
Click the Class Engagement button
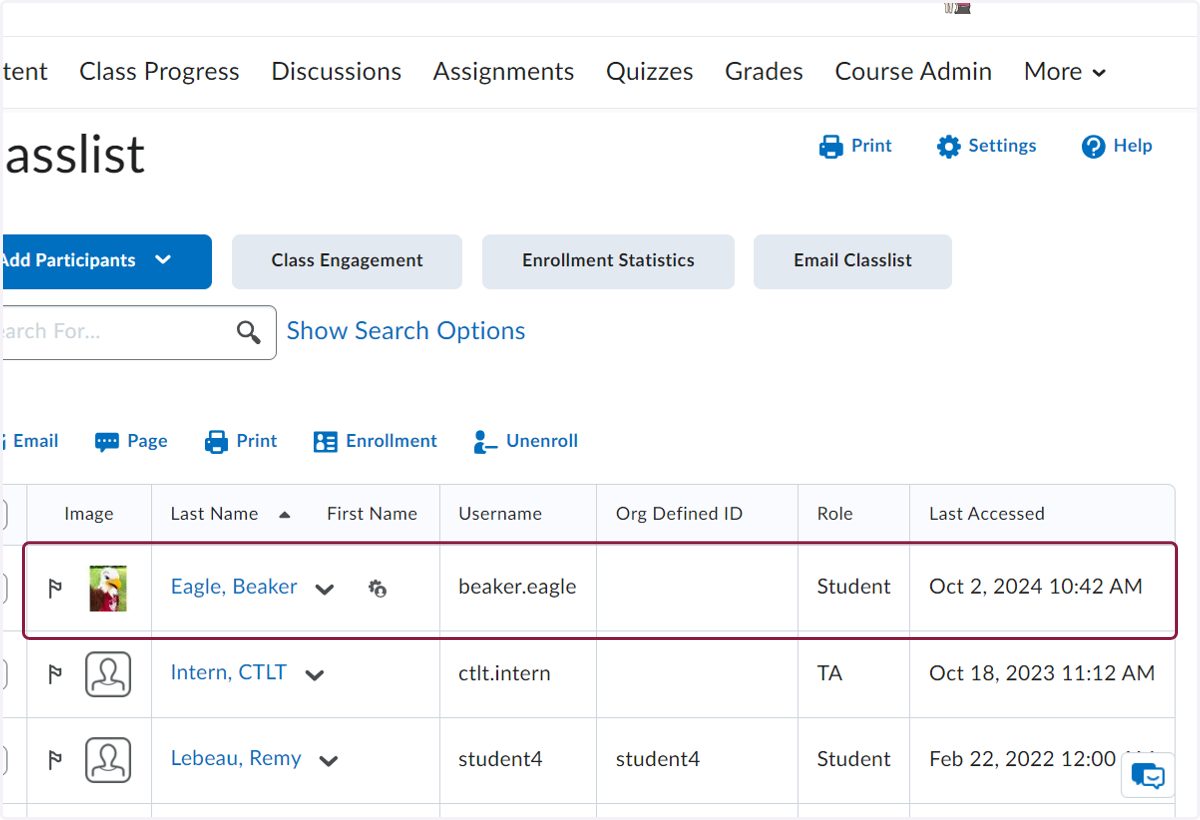(347, 261)
